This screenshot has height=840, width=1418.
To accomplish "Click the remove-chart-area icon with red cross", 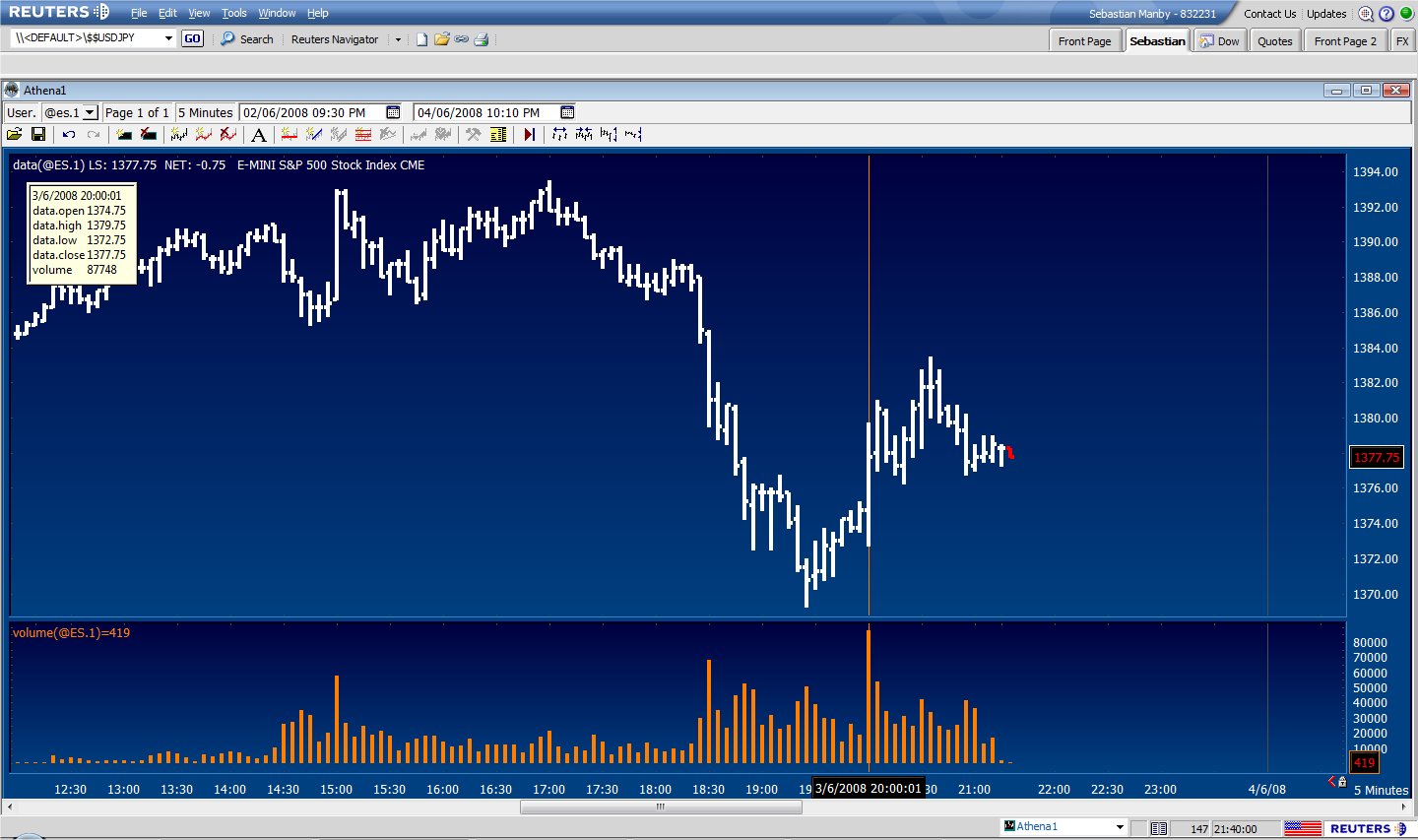I will (148, 134).
